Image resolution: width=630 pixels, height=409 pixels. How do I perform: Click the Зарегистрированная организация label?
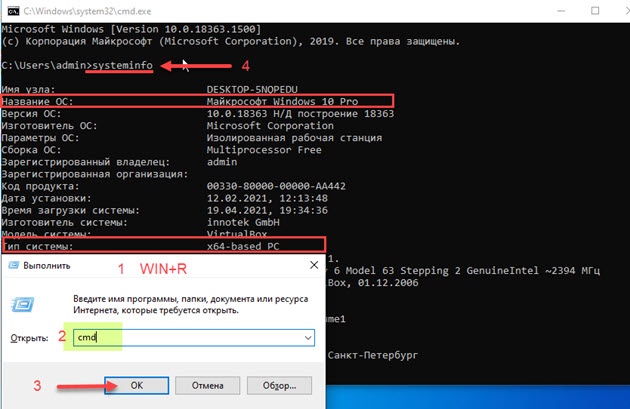coord(95,174)
